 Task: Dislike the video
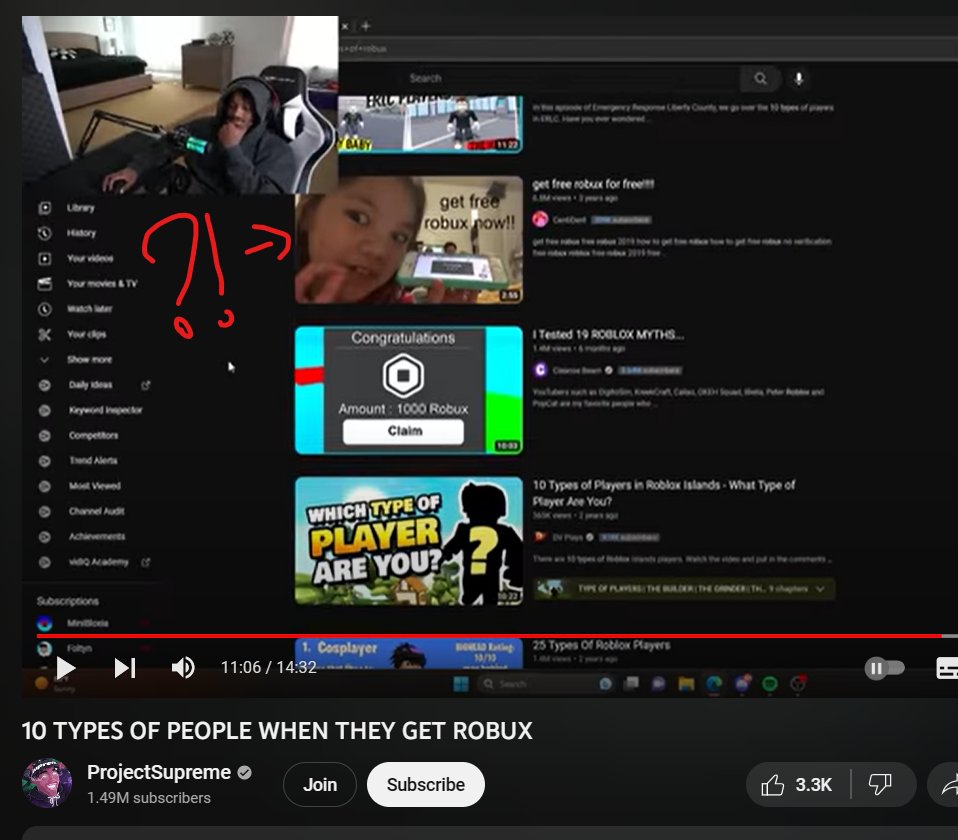pos(880,784)
